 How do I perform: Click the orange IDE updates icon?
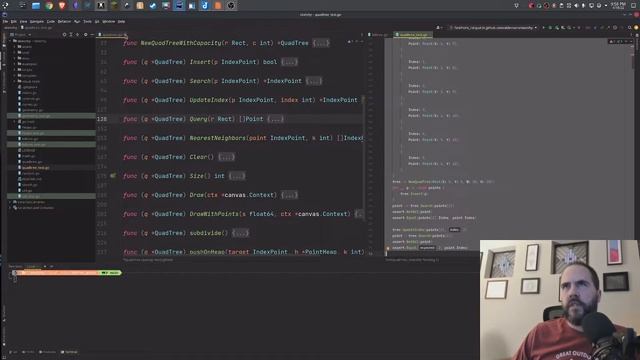[x=636, y=28]
